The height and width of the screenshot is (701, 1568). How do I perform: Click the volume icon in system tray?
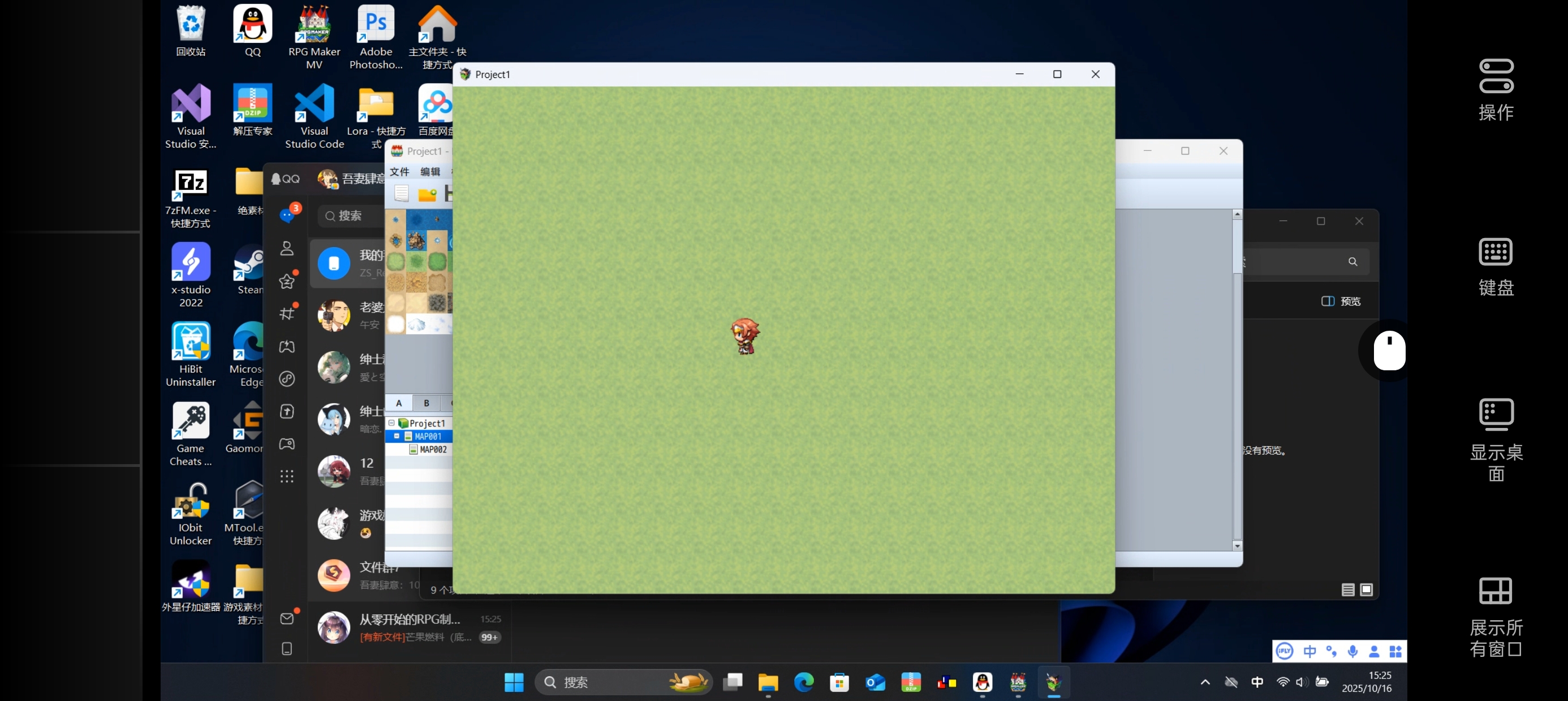(x=1302, y=682)
